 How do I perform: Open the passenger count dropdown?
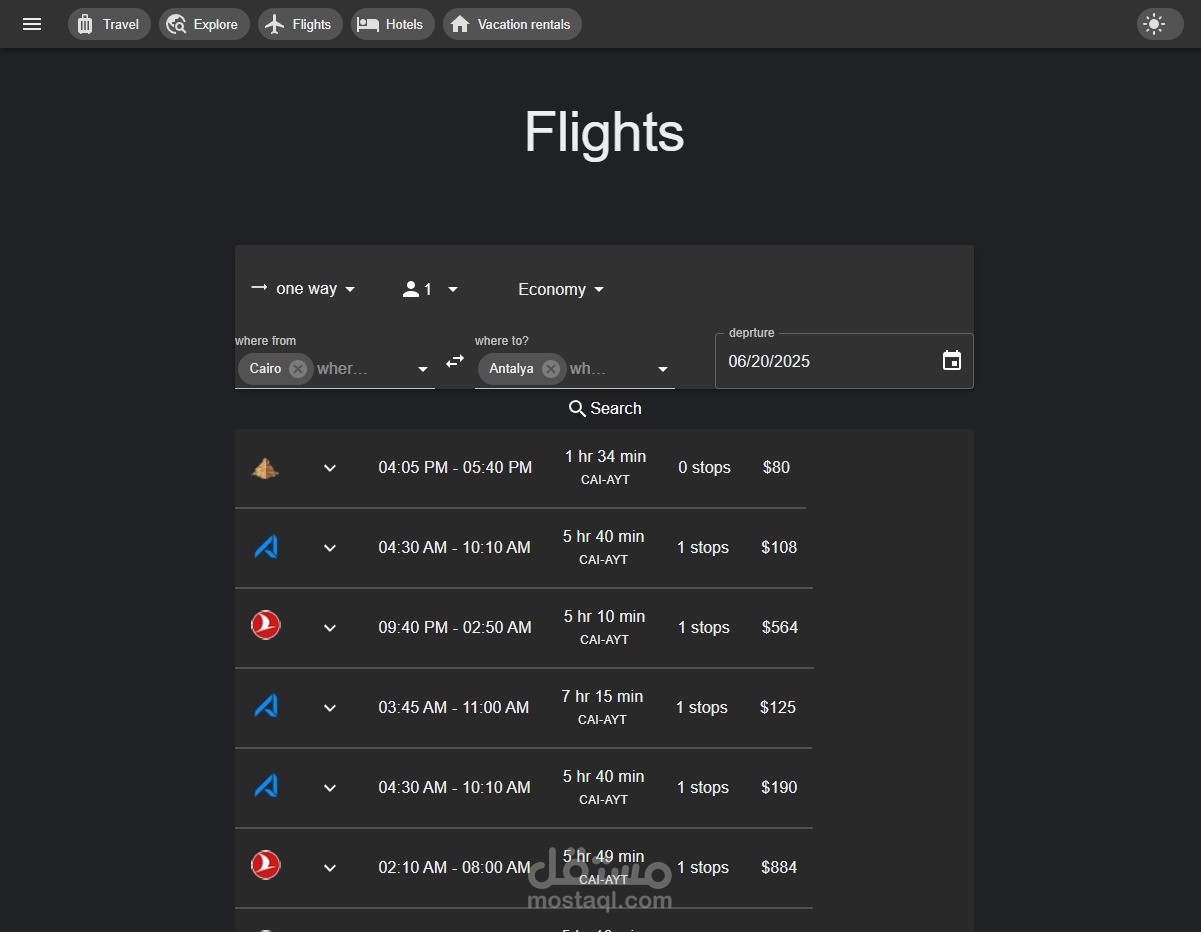(x=431, y=289)
